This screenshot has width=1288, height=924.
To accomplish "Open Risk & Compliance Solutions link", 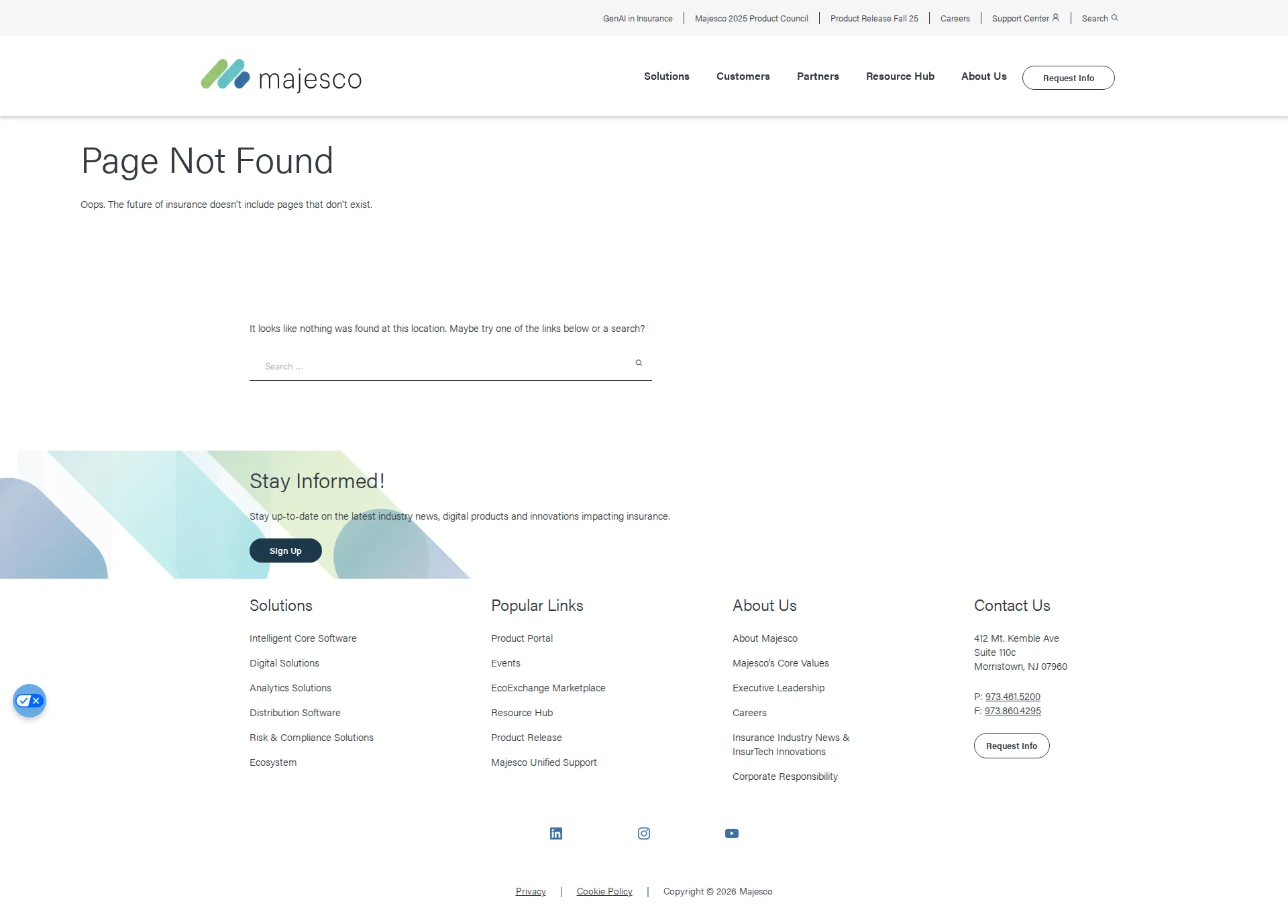I will (311, 738).
